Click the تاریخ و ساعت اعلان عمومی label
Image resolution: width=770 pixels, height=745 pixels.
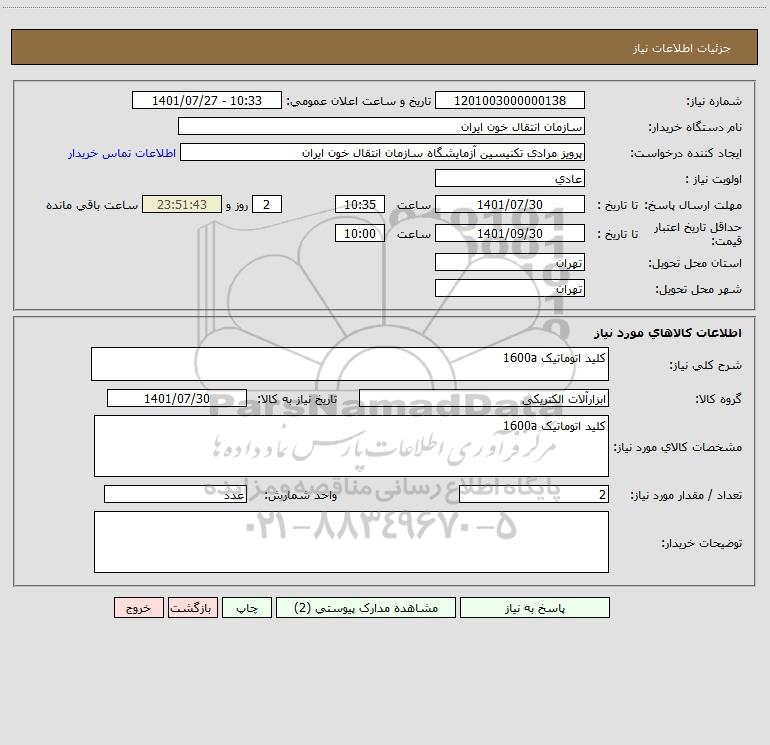pyautogui.click(x=359, y=101)
